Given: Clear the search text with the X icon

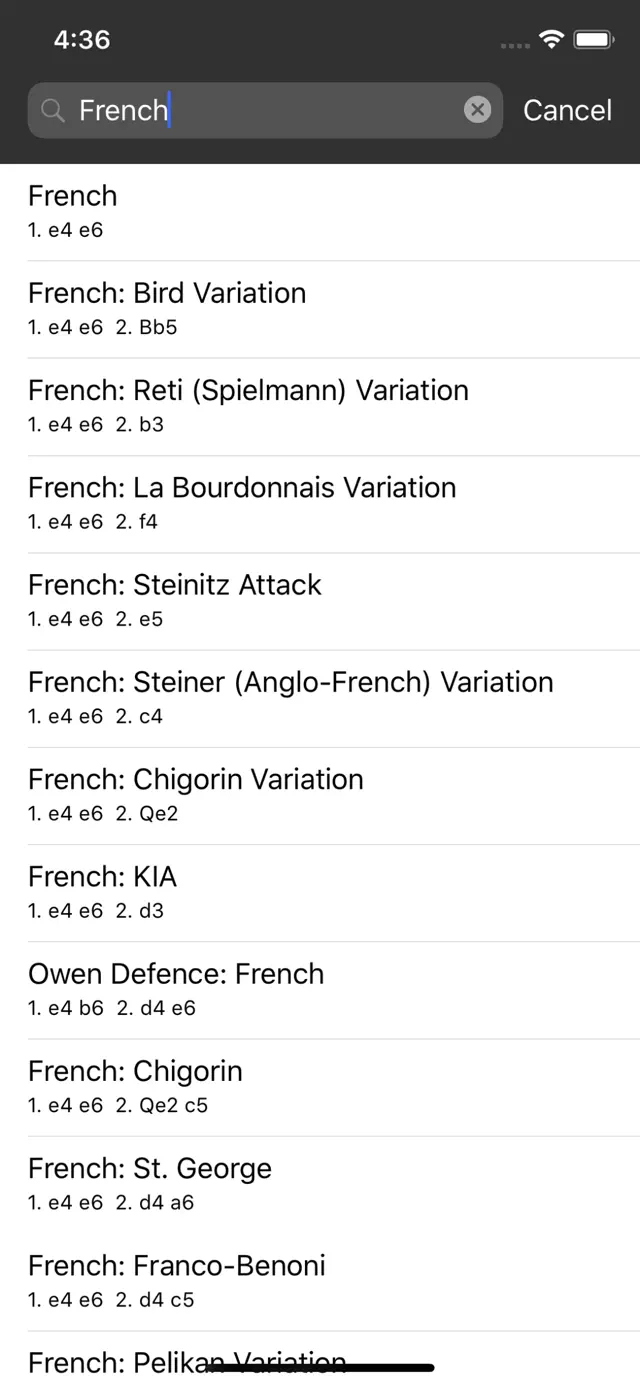Looking at the screenshot, I should 477,110.
